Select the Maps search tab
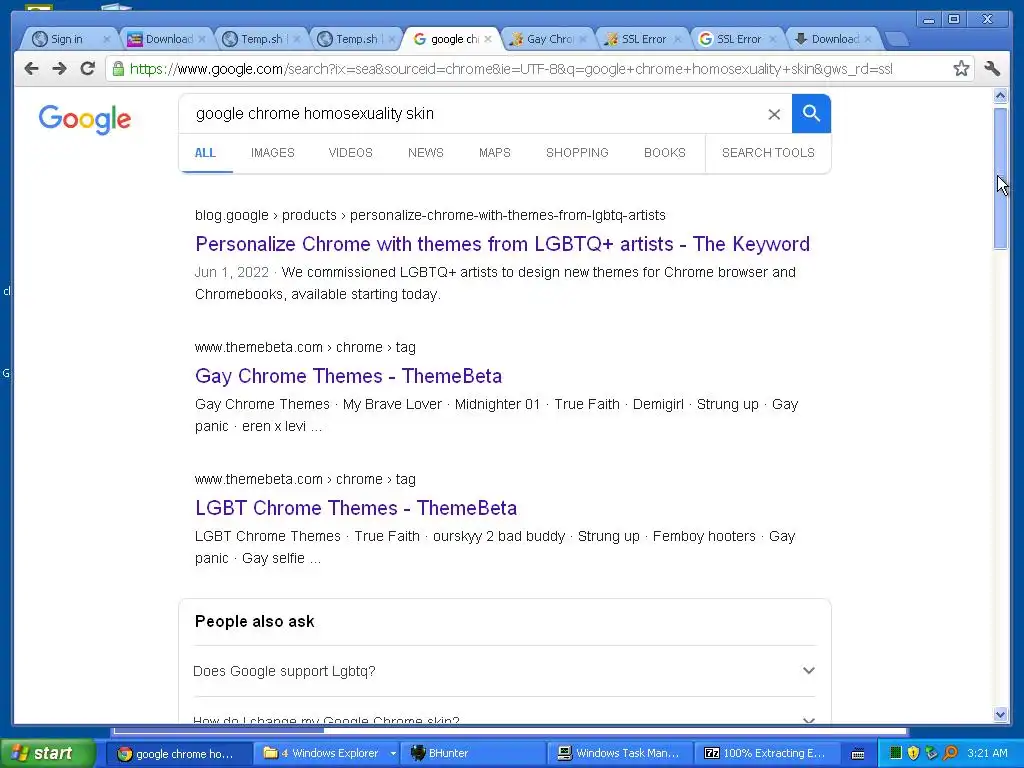Image resolution: width=1024 pixels, height=768 pixels. [494, 153]
